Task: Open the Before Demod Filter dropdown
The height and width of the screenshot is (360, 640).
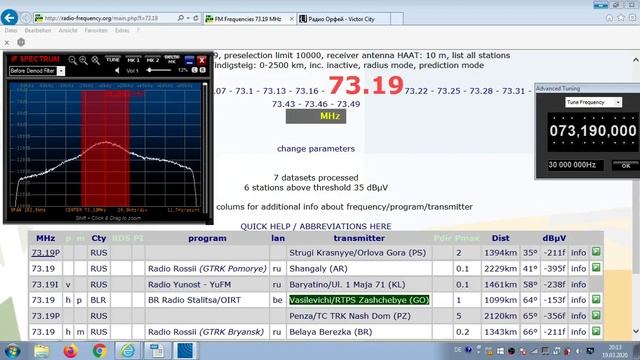Action: [61, 71]
